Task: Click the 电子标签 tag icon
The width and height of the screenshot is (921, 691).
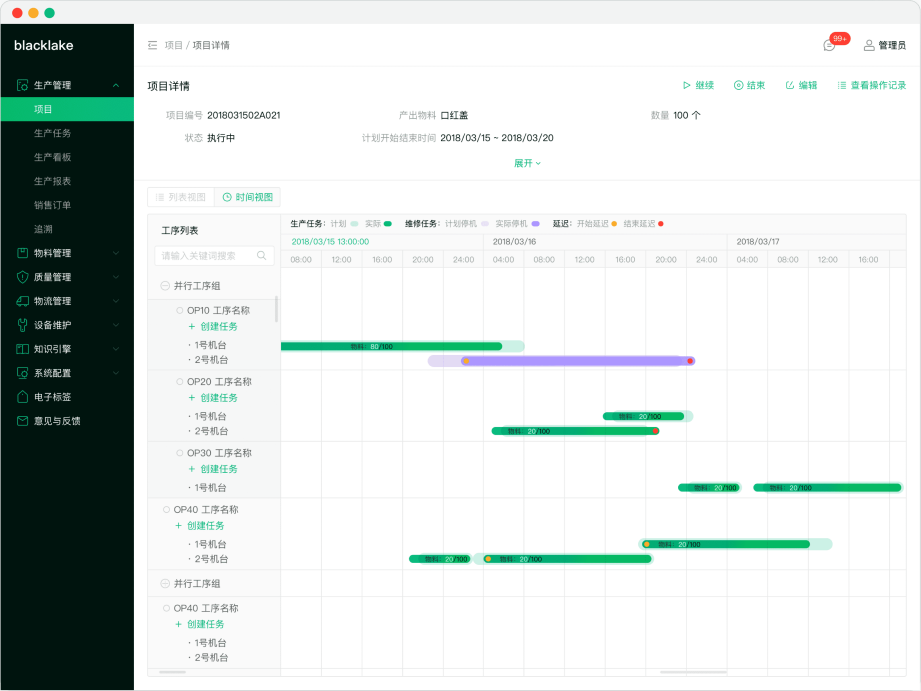Action: [x=22, y=397]
